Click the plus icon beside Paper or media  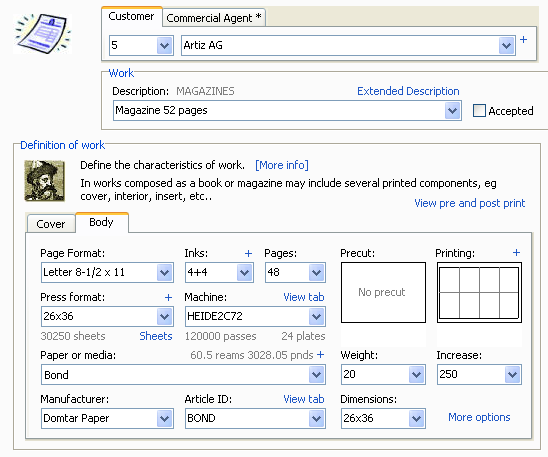point(320,355)
